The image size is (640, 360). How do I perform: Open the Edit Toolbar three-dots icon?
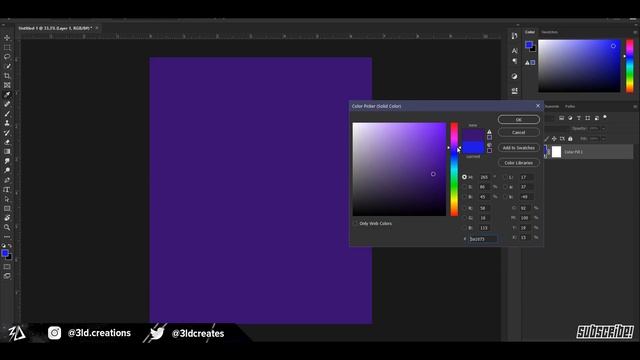(7, 237)
